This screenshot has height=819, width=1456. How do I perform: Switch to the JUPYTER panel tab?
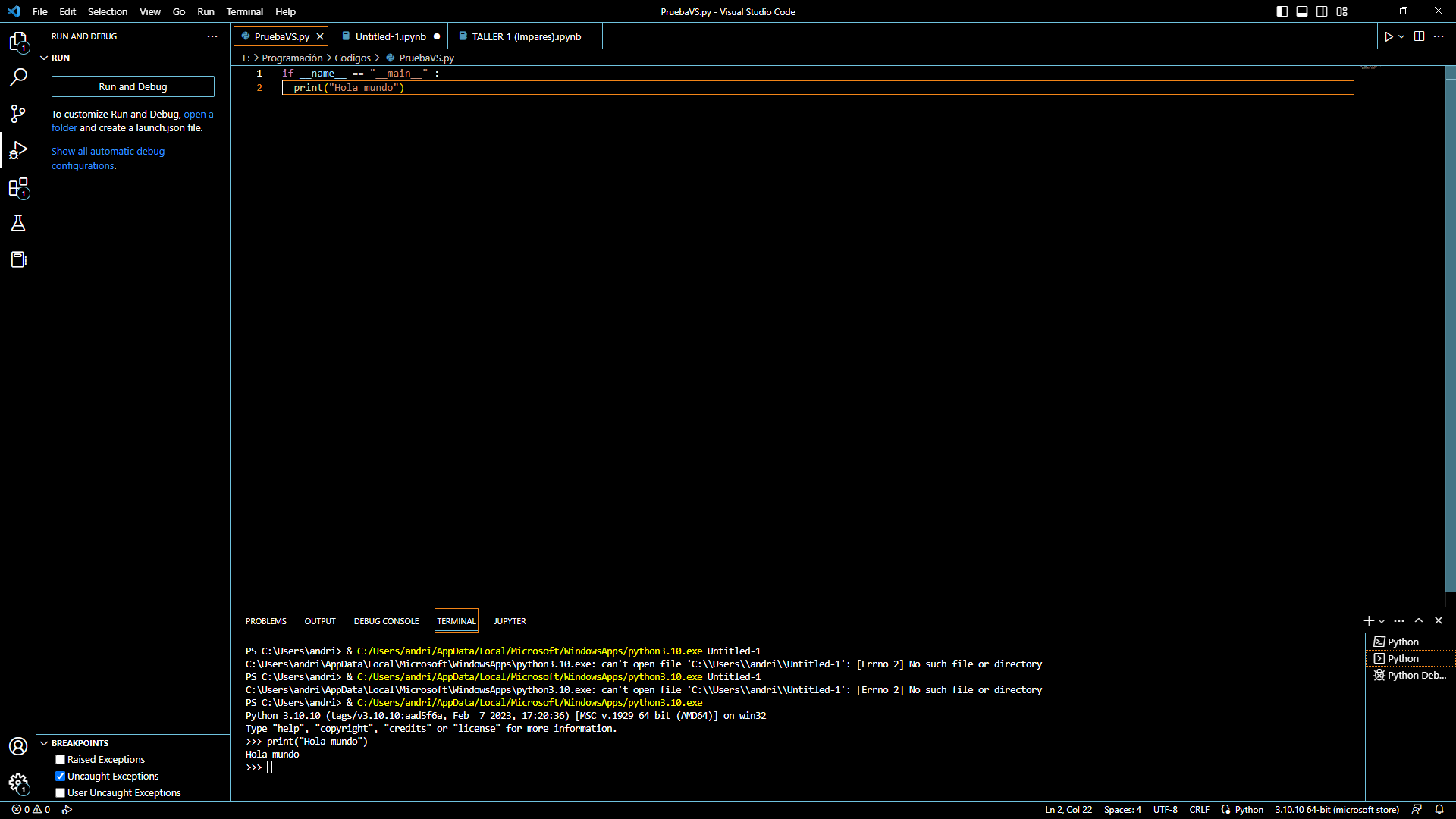click(x=510, y=620)
